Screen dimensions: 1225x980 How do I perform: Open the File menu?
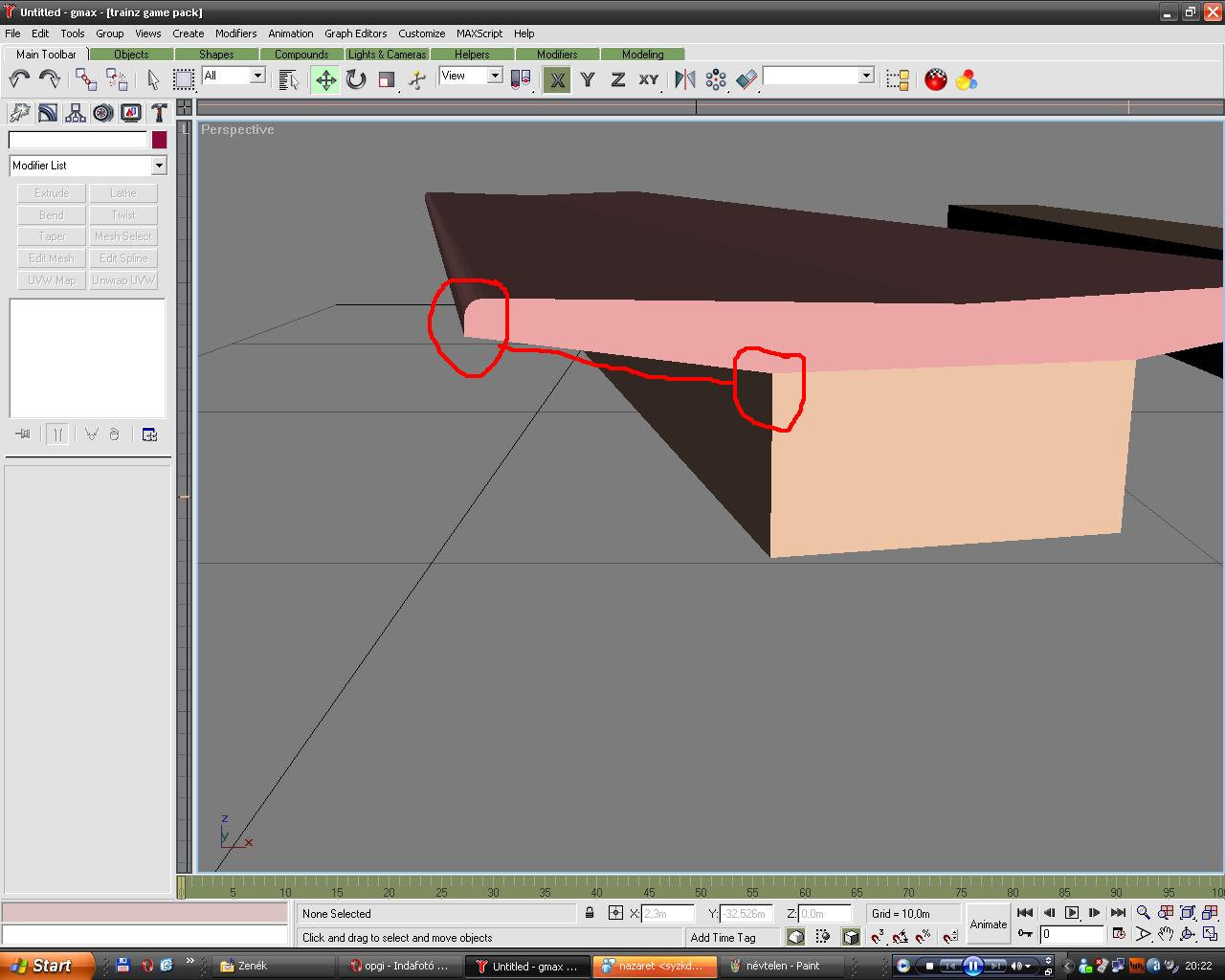click(x=12, y=33)
